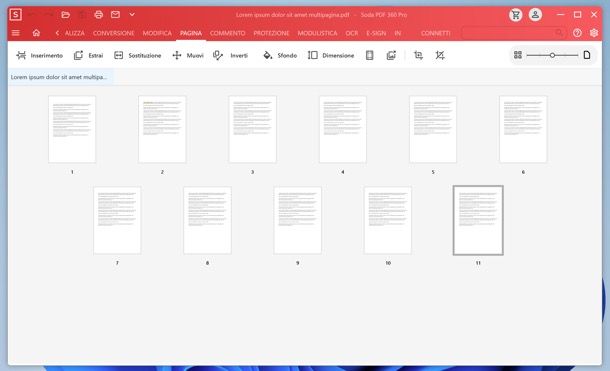Click the image page icon in toolbar
Viewport: 610px width, 371px height.
(391, 56)
